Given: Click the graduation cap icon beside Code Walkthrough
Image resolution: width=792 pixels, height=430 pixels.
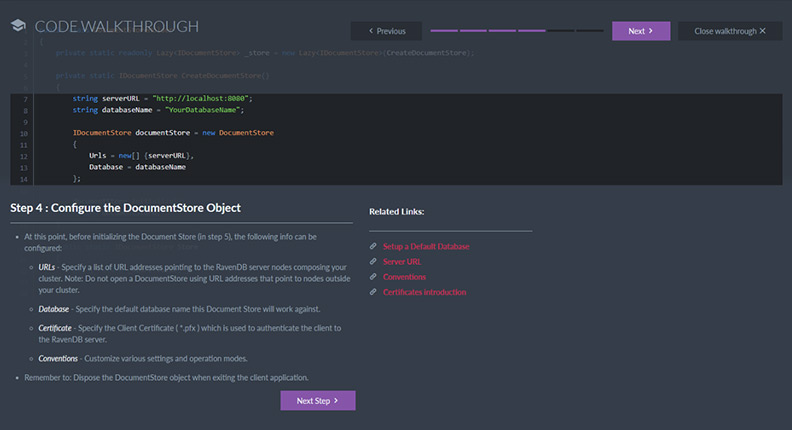Looking at the screenshot, I should pyautogui.click(x=18, y=27).
